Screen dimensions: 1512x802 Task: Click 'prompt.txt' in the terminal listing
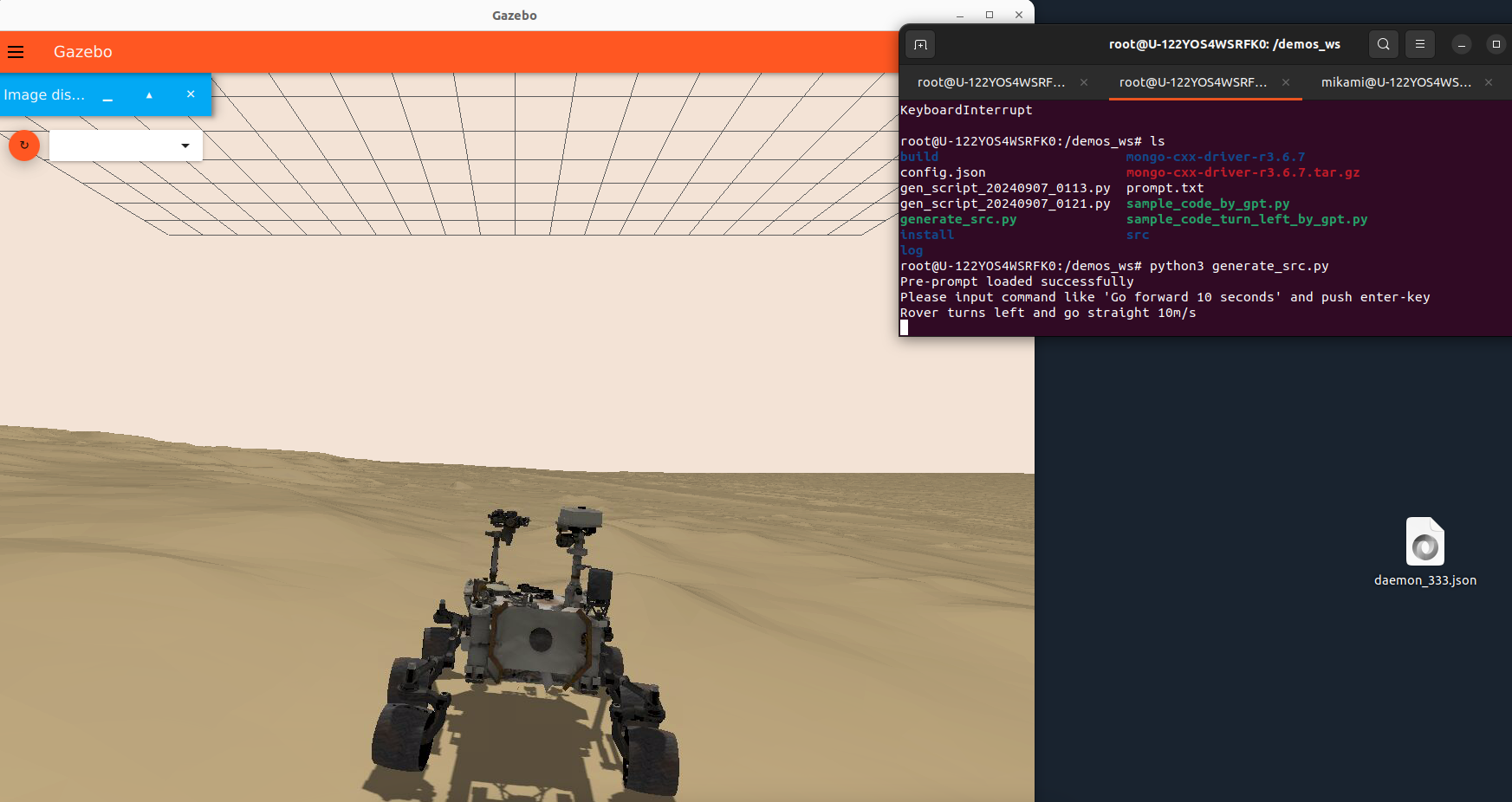click(x=1165, y=189)
